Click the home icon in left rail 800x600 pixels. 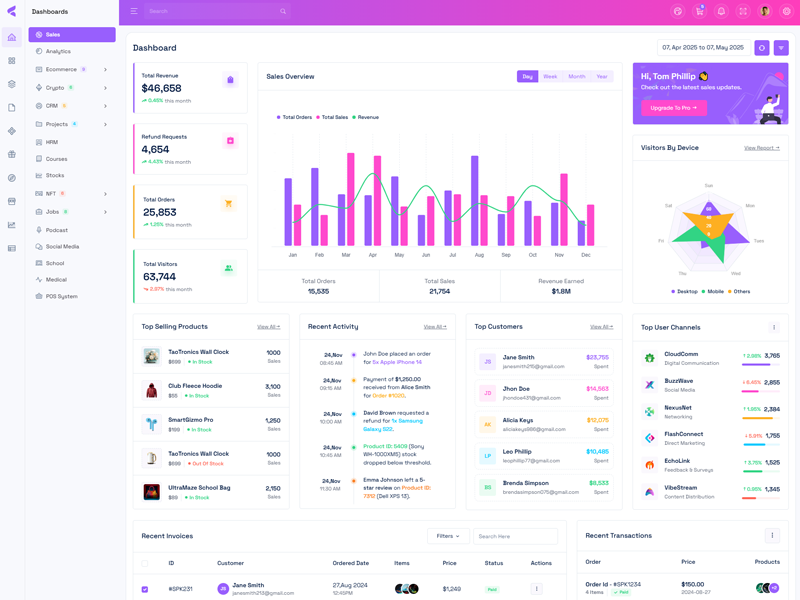pyautogui.click(x=12, y=37)
